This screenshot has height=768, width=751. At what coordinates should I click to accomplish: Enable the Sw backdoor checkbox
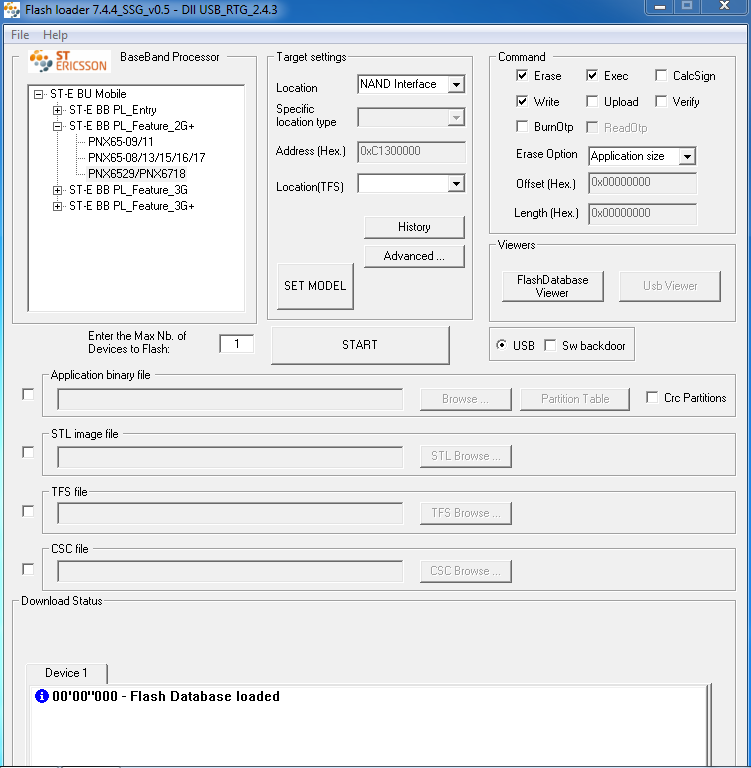[550, 345]
